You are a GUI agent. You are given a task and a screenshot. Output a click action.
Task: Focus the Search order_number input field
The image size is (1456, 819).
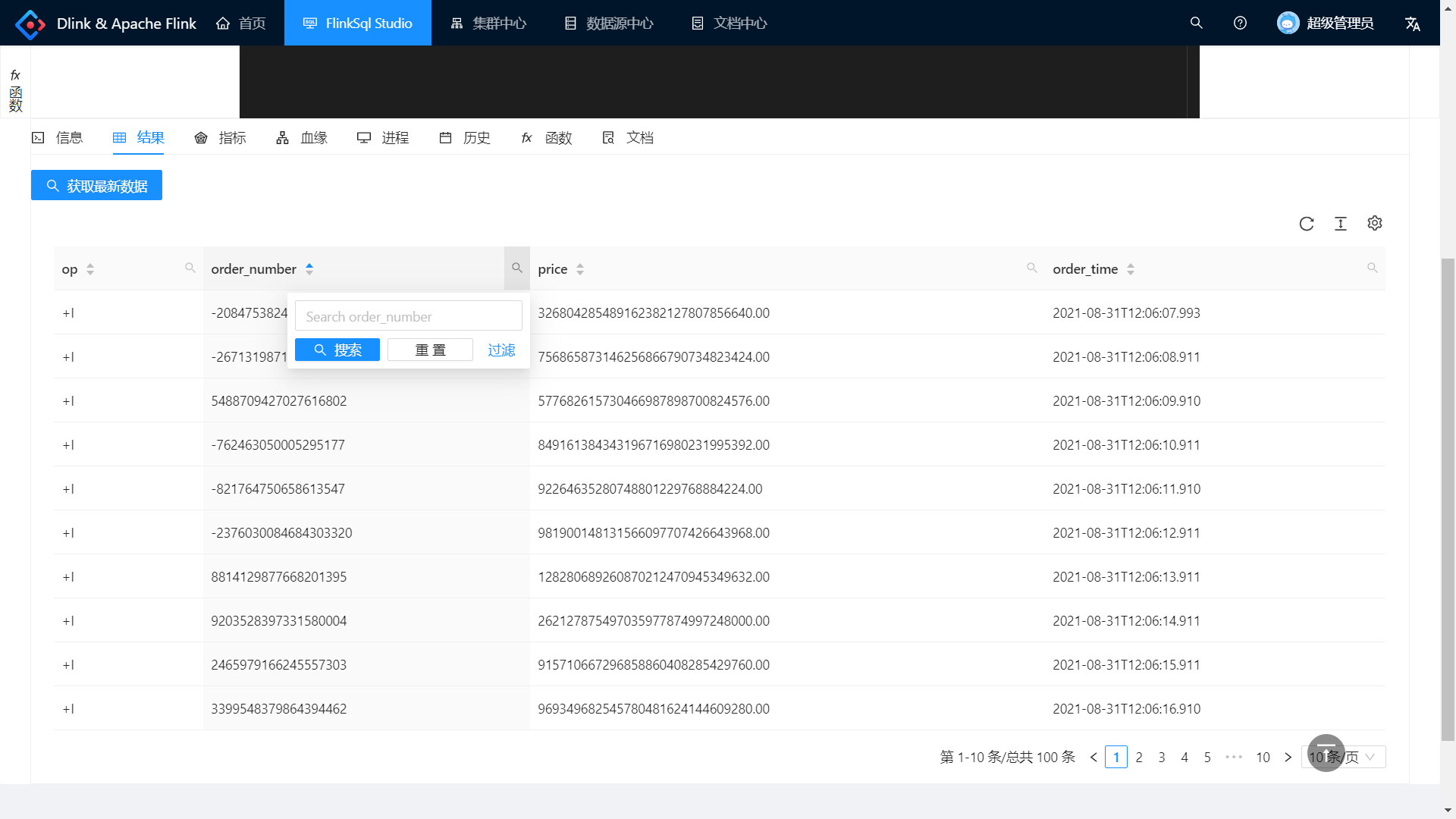(x=408, y=316)
